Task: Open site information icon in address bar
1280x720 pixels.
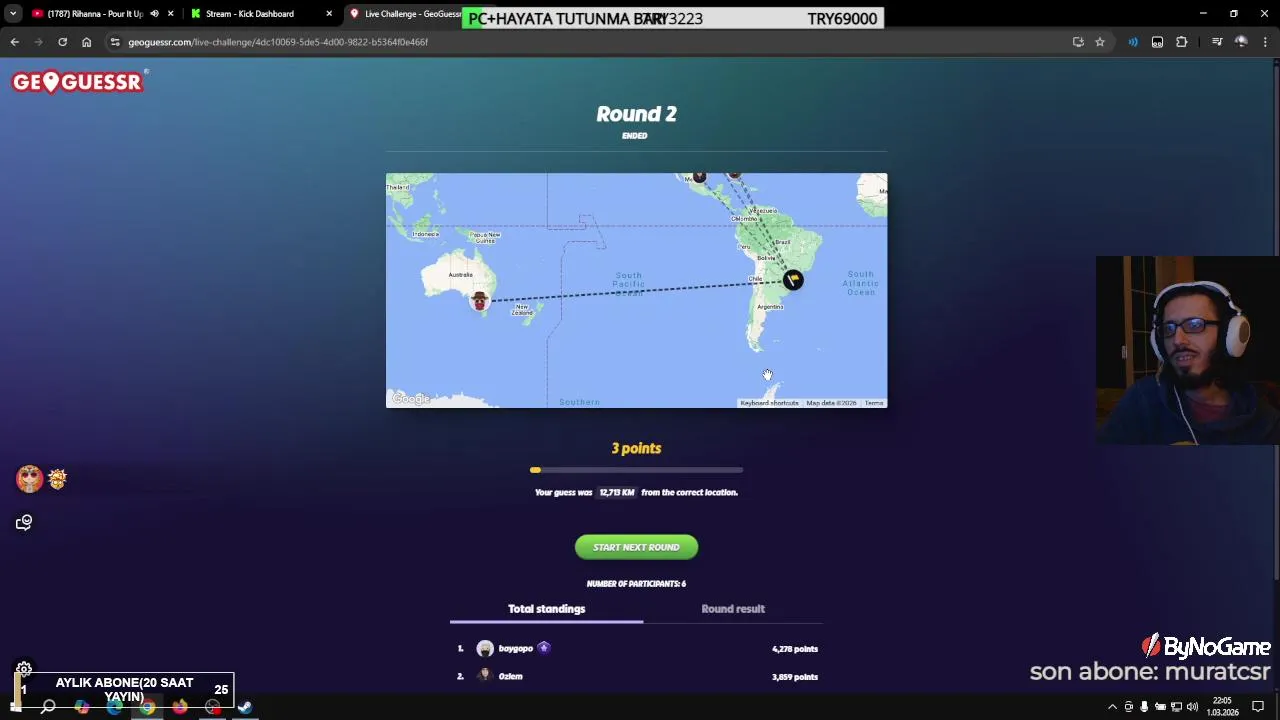Action: 115,42
